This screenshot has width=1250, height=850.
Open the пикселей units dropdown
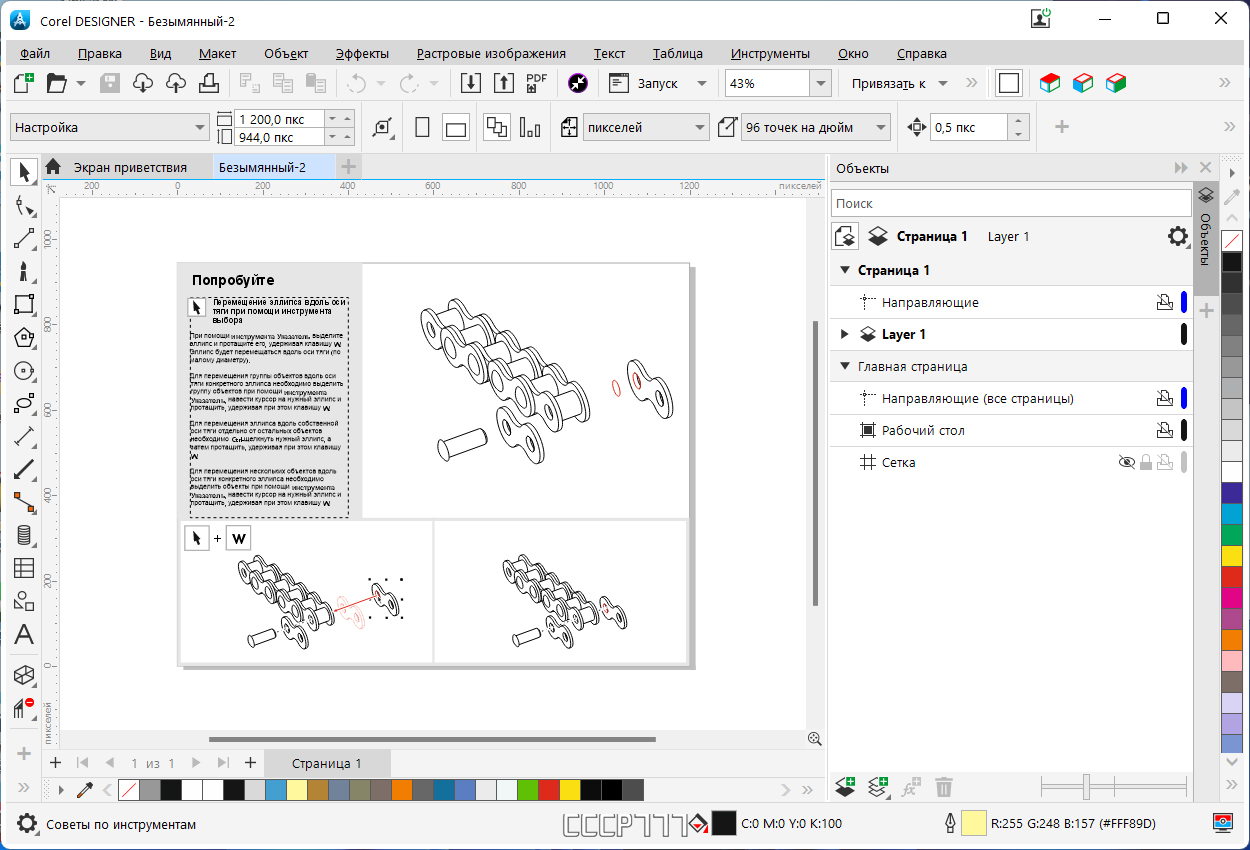coord(700,128)
